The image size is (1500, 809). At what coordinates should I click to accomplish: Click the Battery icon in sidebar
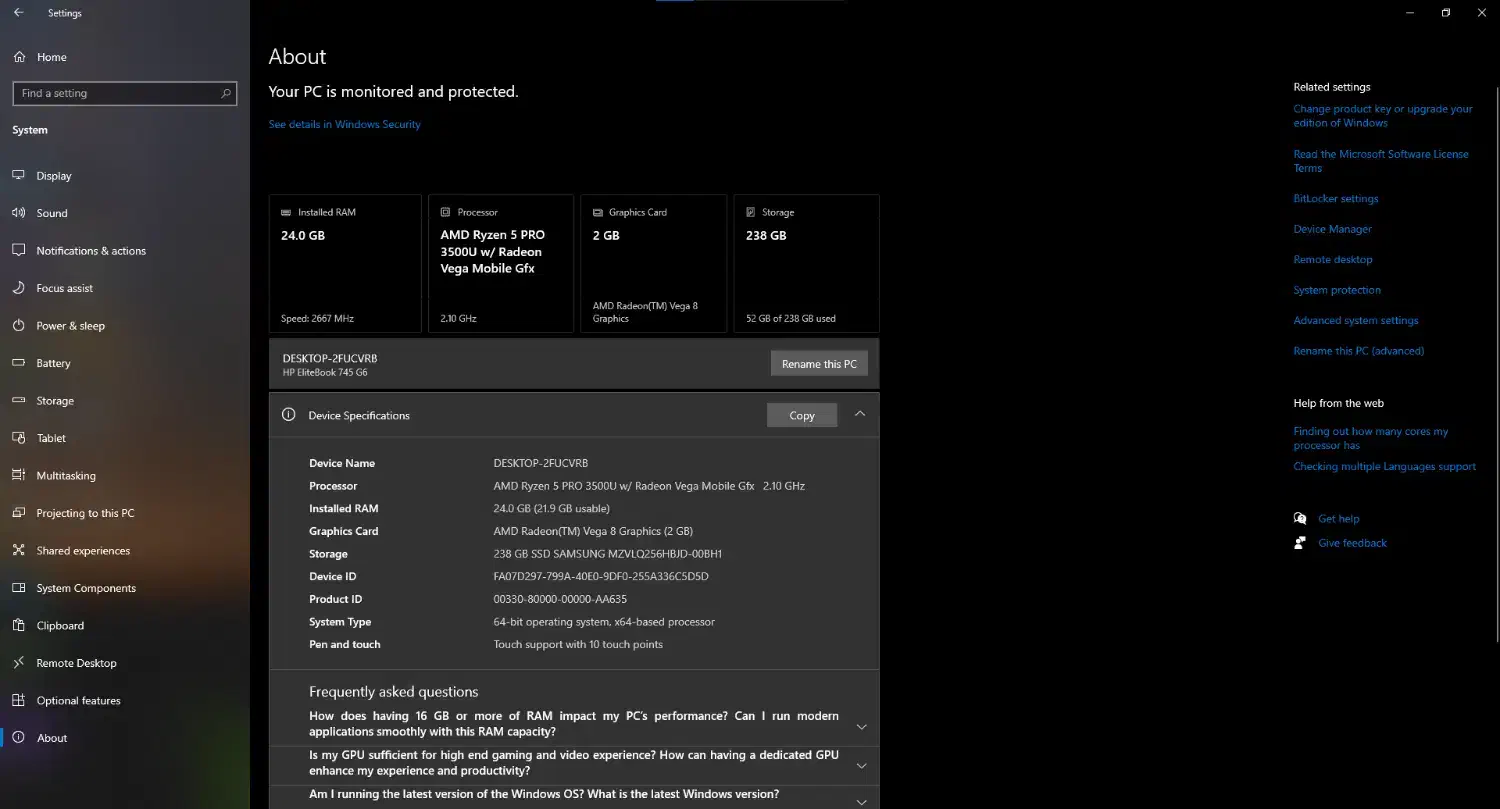point(18,363)
